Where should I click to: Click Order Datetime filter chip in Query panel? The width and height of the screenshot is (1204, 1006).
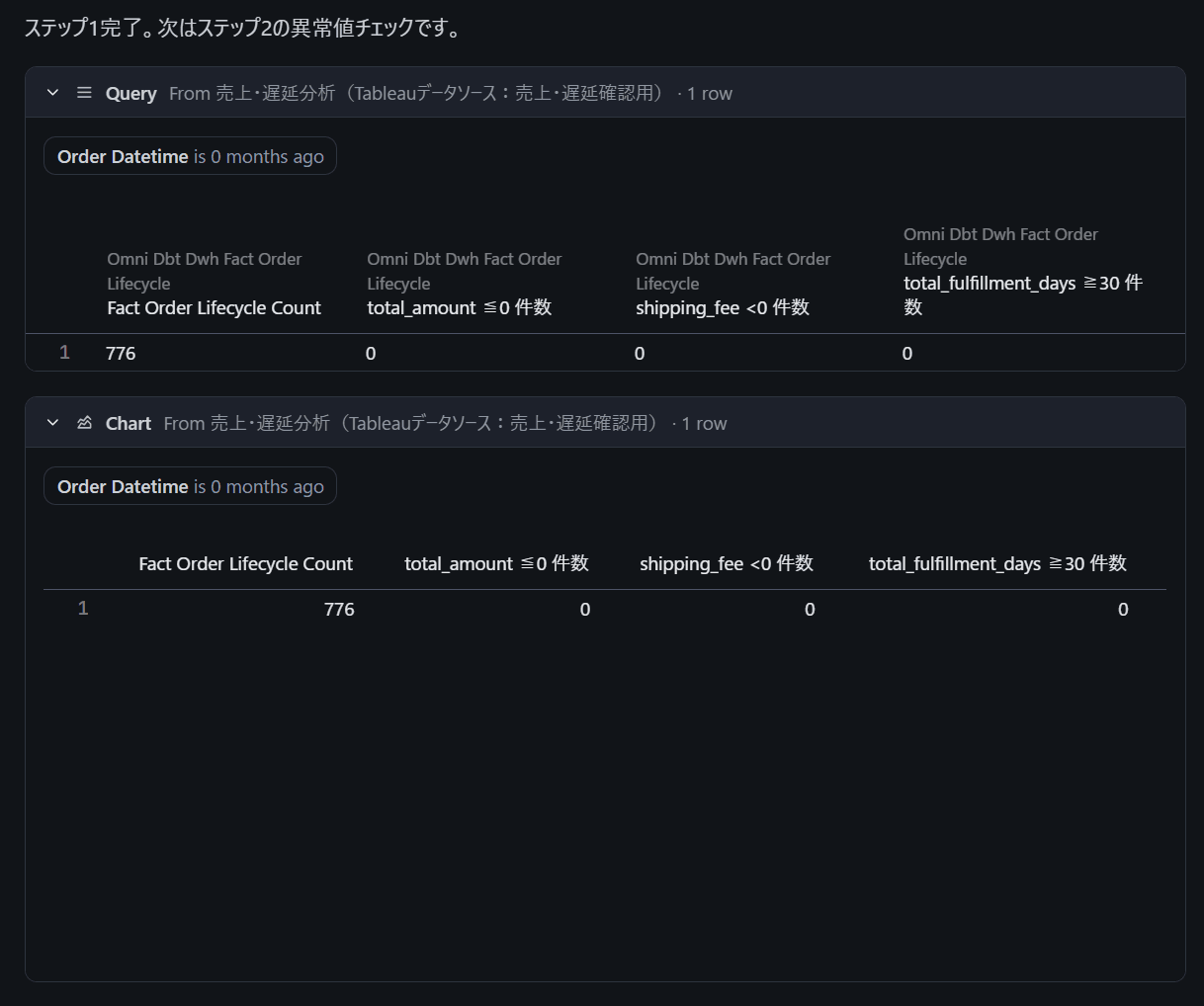pos(190,157)
